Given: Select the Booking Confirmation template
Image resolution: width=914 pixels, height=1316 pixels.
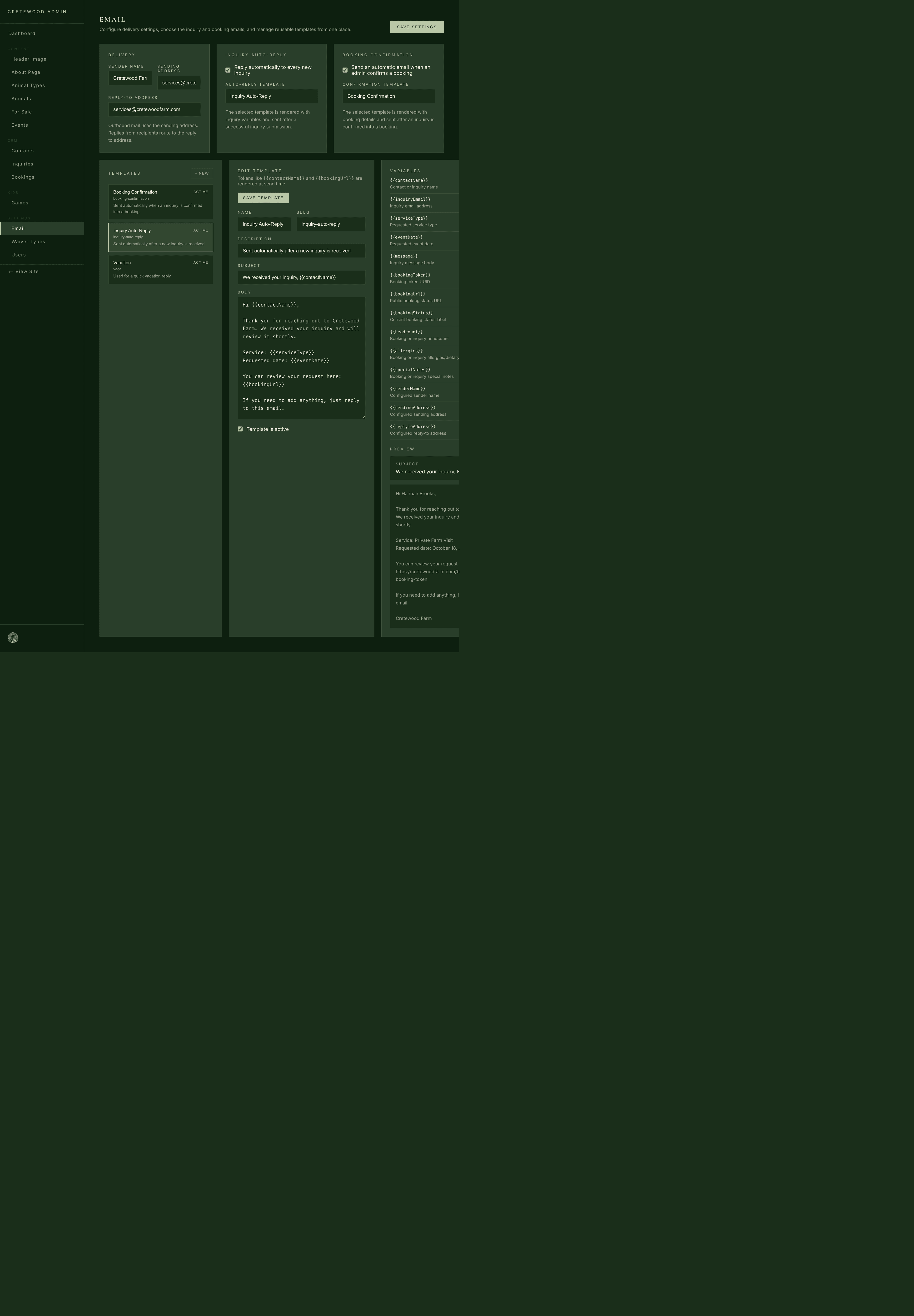Looking at the screenshot, I should click(160, 202).
